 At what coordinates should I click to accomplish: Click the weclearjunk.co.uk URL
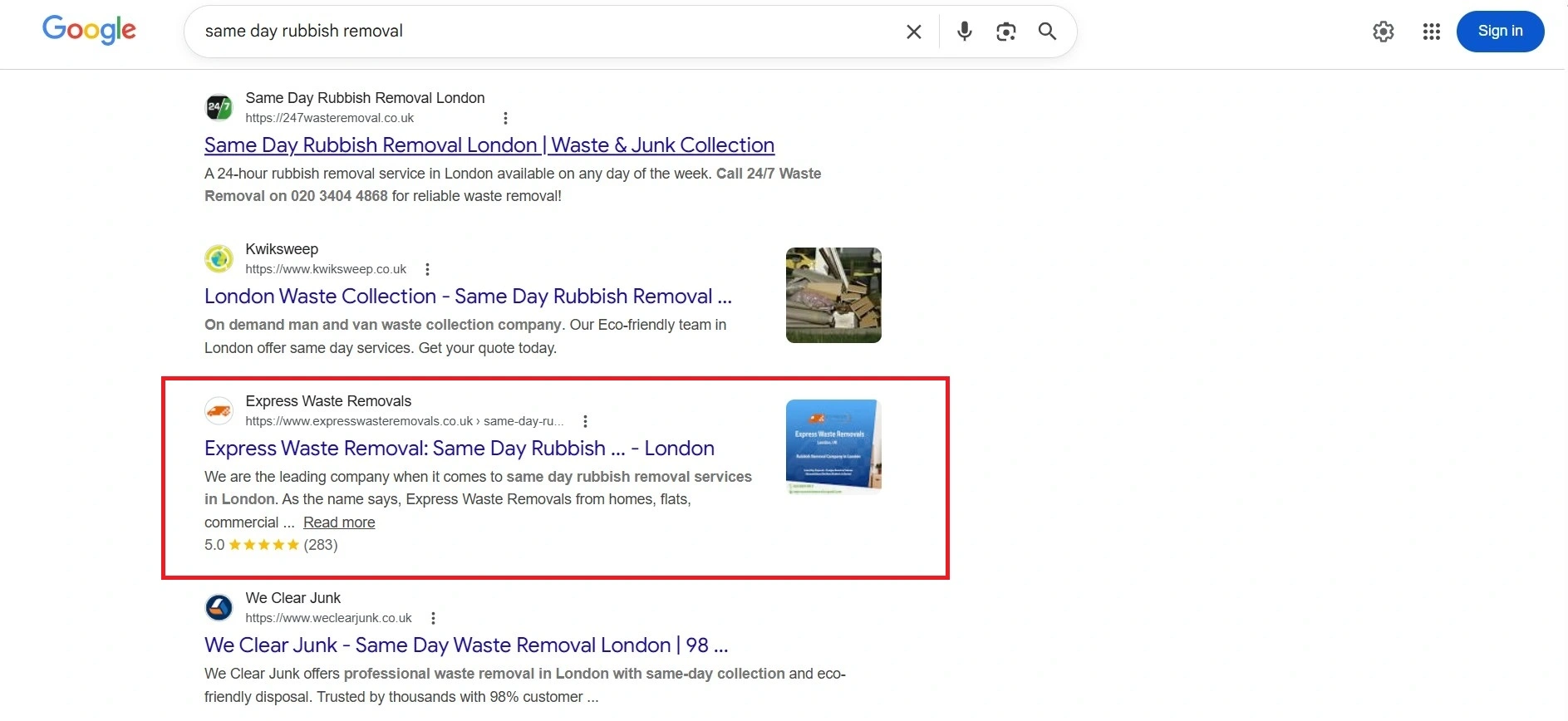click(x=328, y=618)
